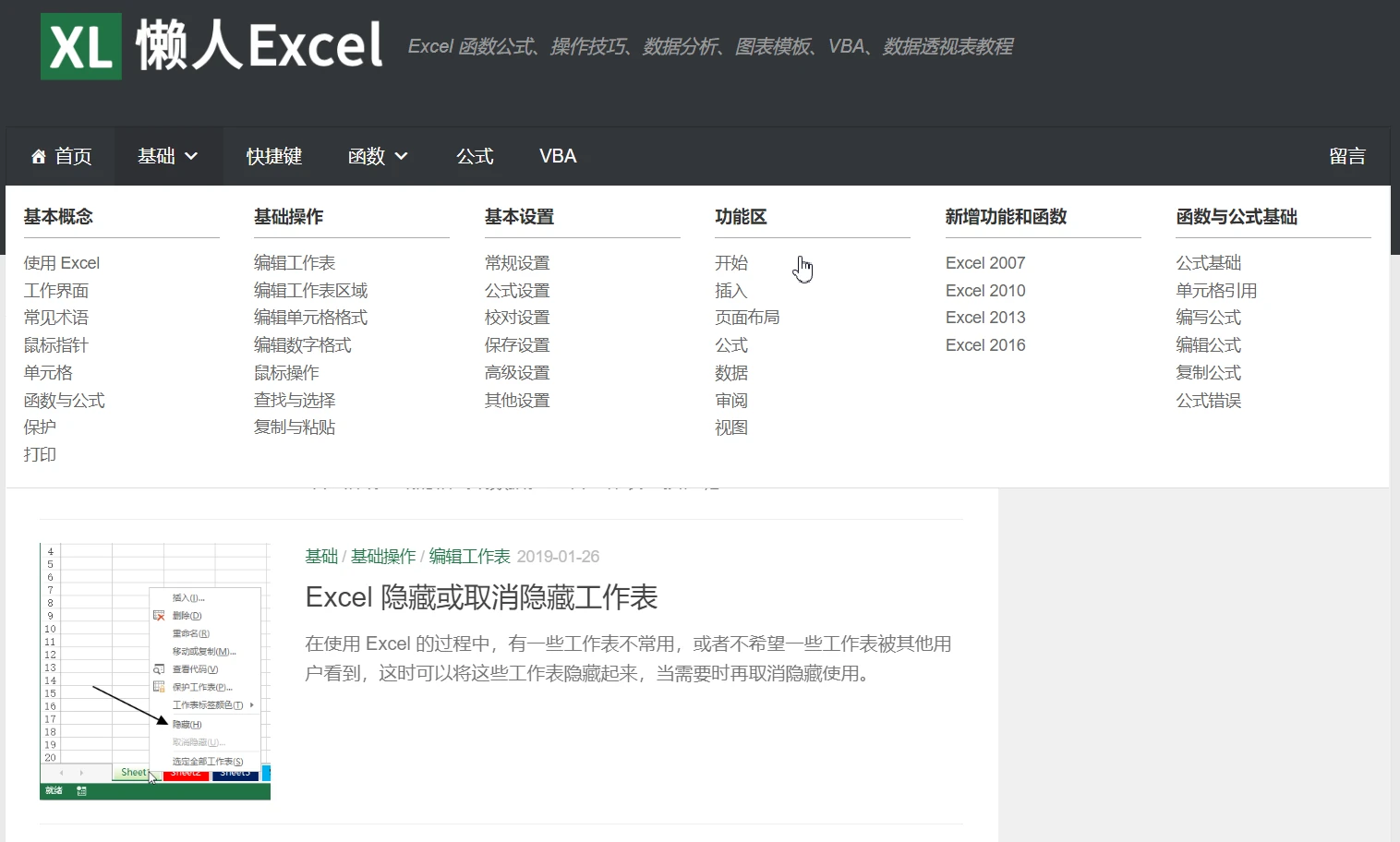Open the 单元格引用 link
The height and width of the screenshot is (842, 1400).
coord(1216,291)
